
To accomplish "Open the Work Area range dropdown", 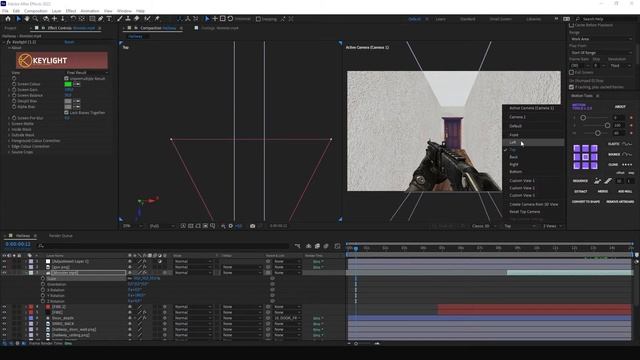I will click(601, 39).
